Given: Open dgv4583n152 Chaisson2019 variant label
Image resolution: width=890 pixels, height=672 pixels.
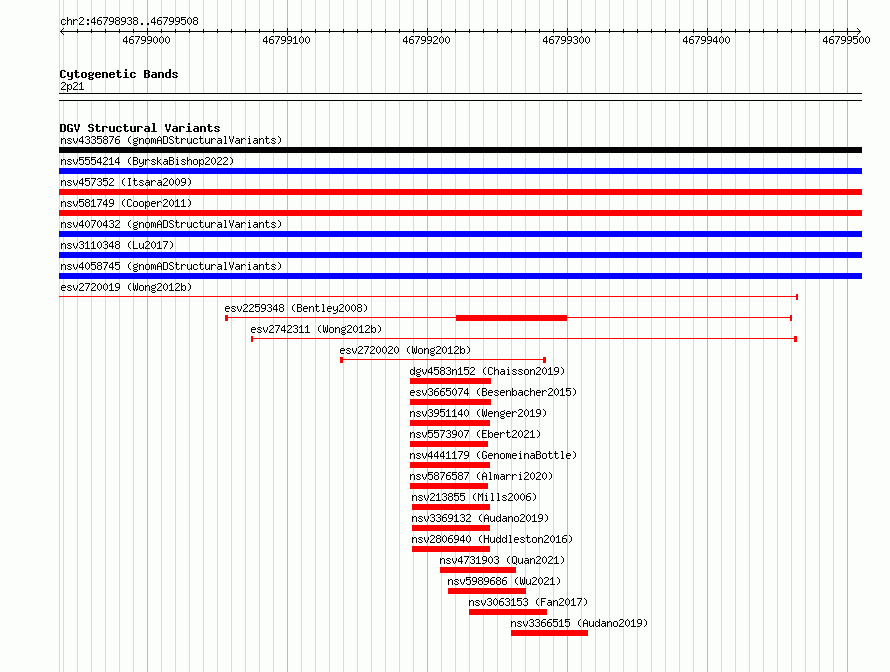Looking at the screenshot, I should (488, 371).
